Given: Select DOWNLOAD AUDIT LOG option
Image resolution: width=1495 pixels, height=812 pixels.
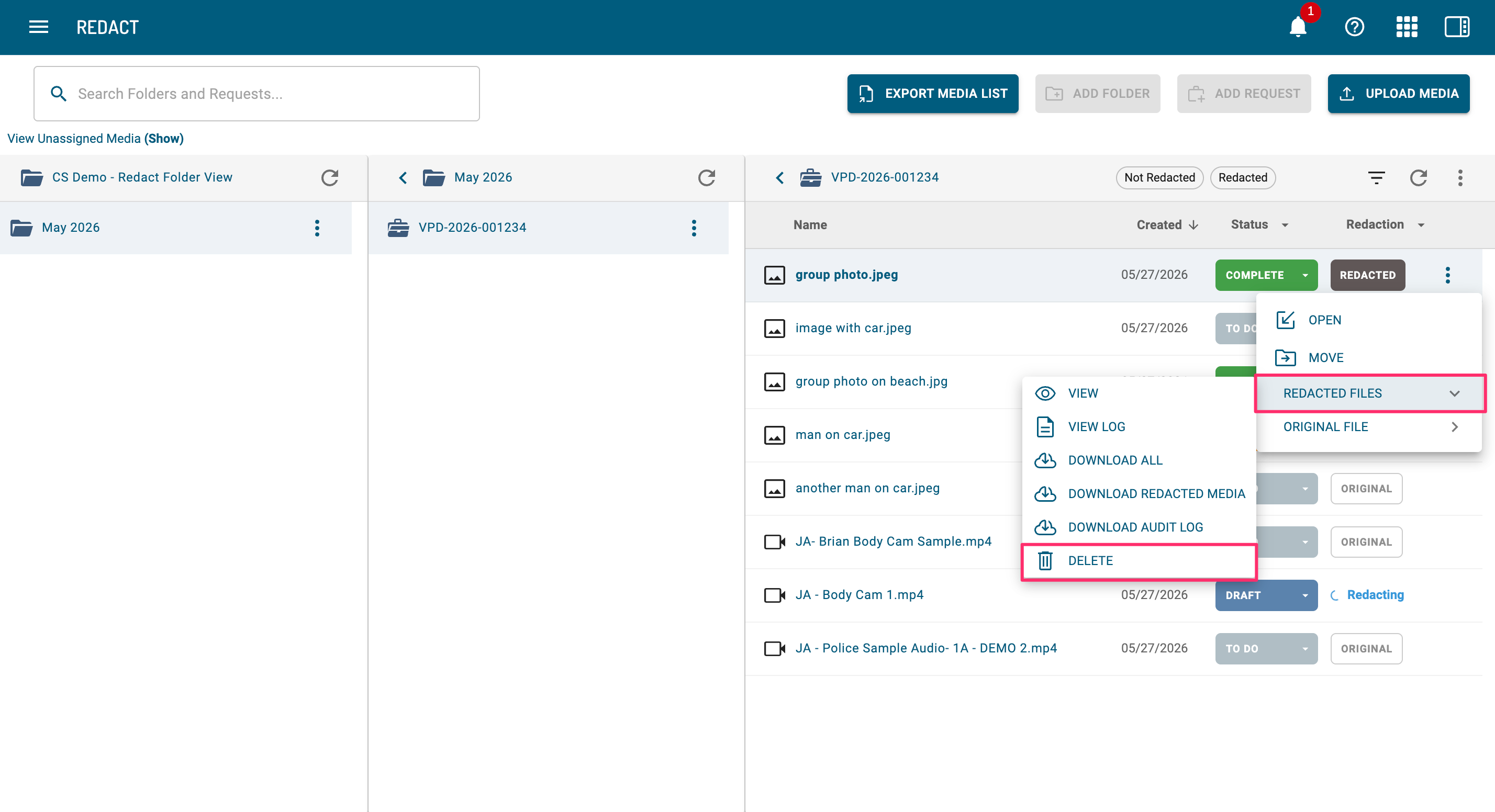Looking at the screenshot, I should [1139, 528].
